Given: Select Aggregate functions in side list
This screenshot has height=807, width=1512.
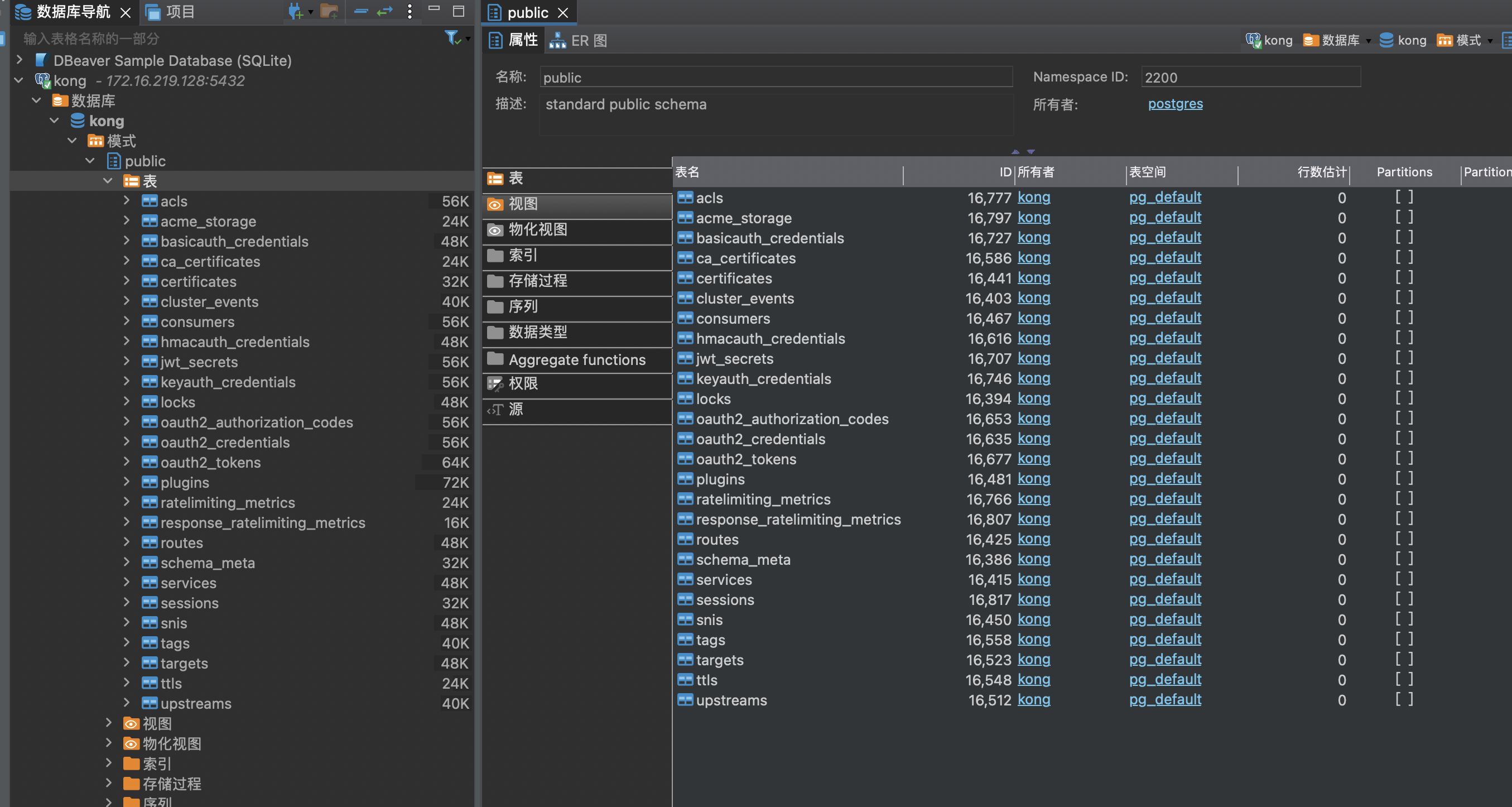Looking at the screenshot, I should pos(577,360).
